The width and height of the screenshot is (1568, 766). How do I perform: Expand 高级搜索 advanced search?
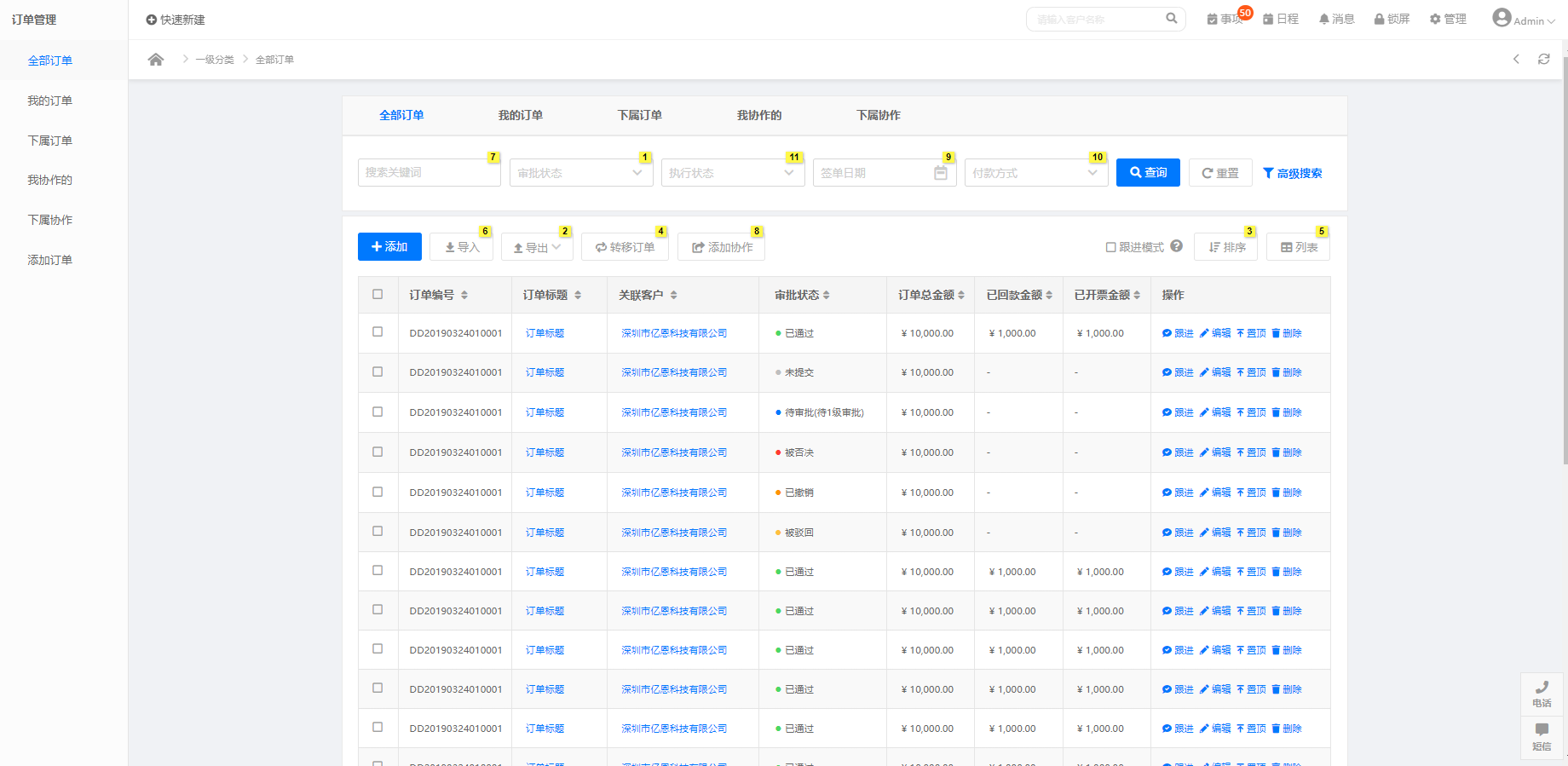coord(1293,173)
